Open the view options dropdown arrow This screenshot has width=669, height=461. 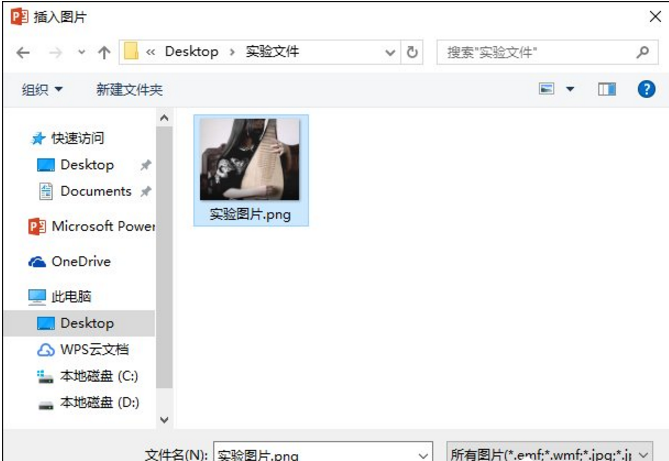coord(570,89)
